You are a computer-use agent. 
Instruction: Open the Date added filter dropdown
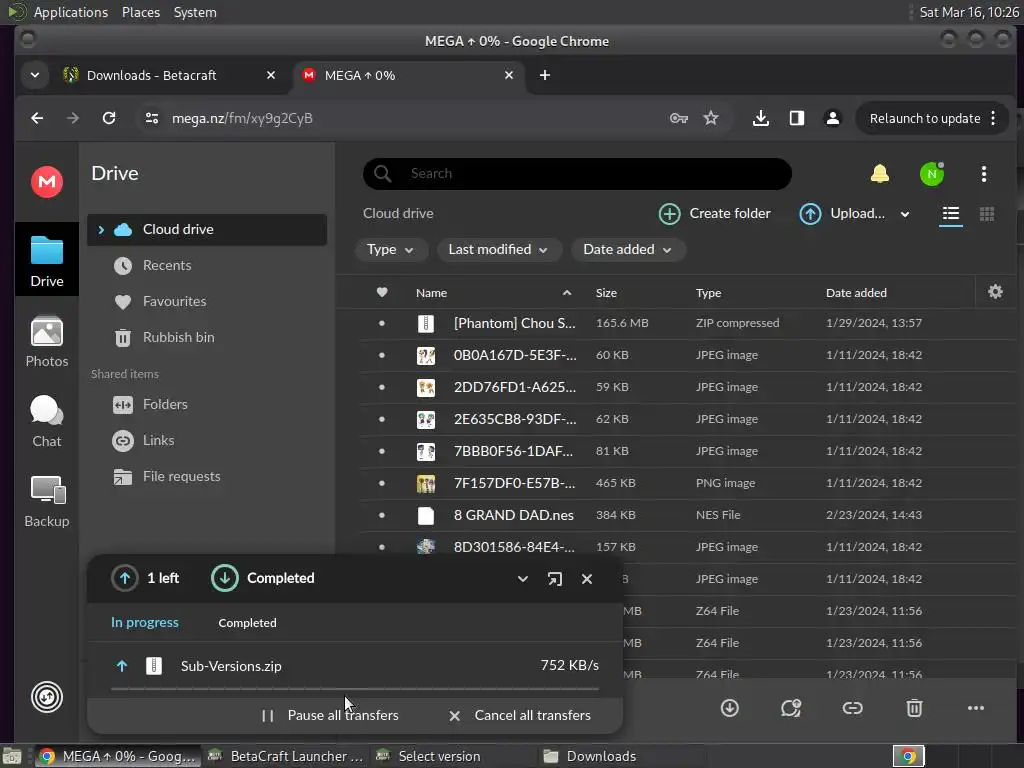click(x=628, y=249)
